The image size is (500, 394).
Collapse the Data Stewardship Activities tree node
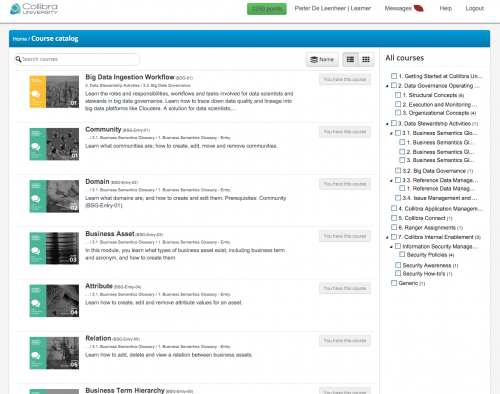(x=387, y=124)
